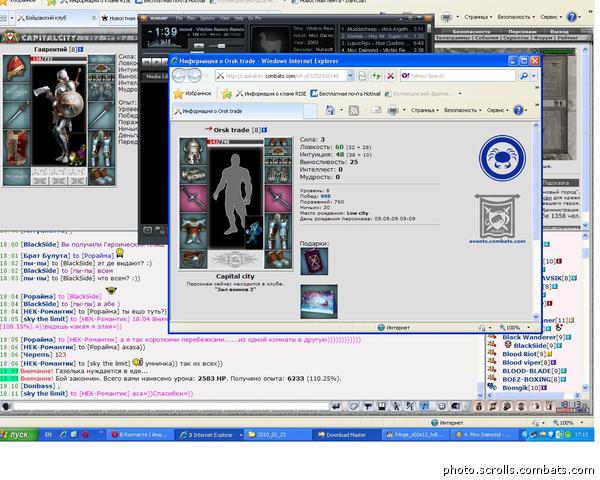Click the BOEZ-BOXING player name in list
This screenshot has height=480, width=600.
click(527, 379)
